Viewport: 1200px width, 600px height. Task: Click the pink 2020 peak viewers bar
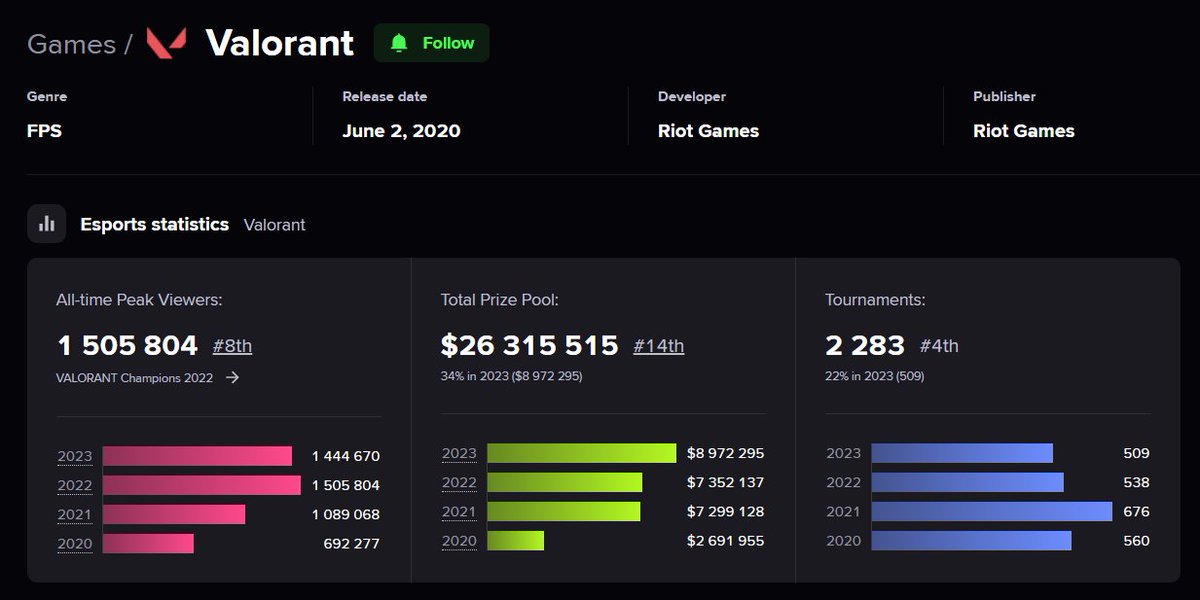[148, 543]
